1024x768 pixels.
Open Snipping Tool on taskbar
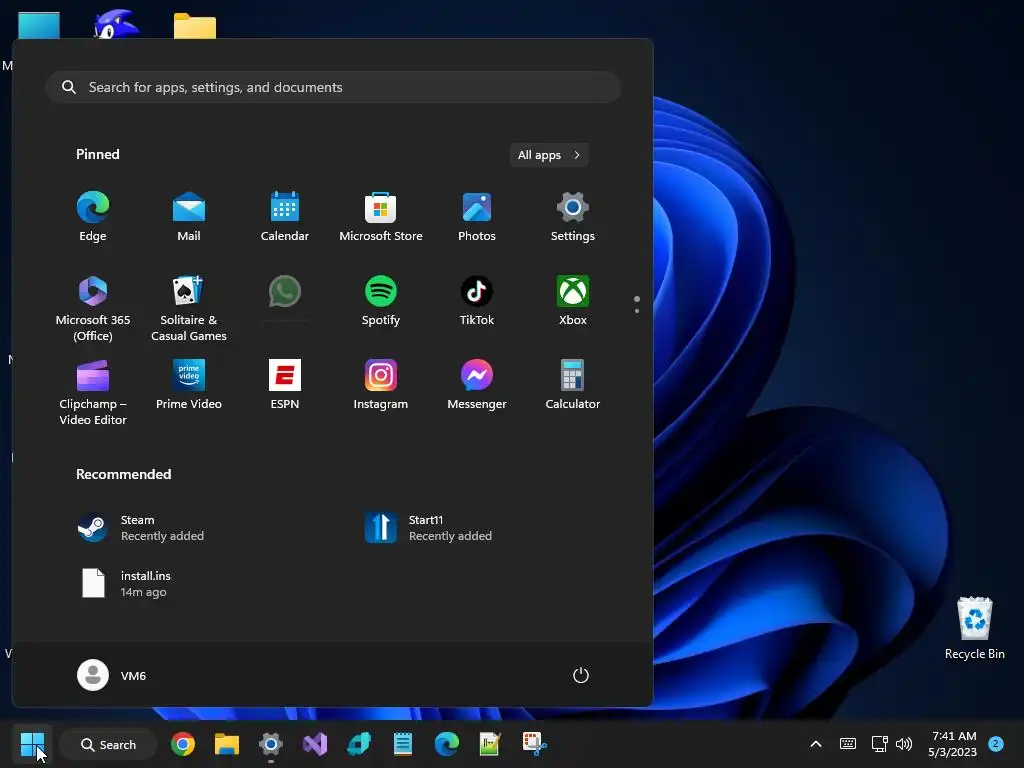tap(534, 744)
